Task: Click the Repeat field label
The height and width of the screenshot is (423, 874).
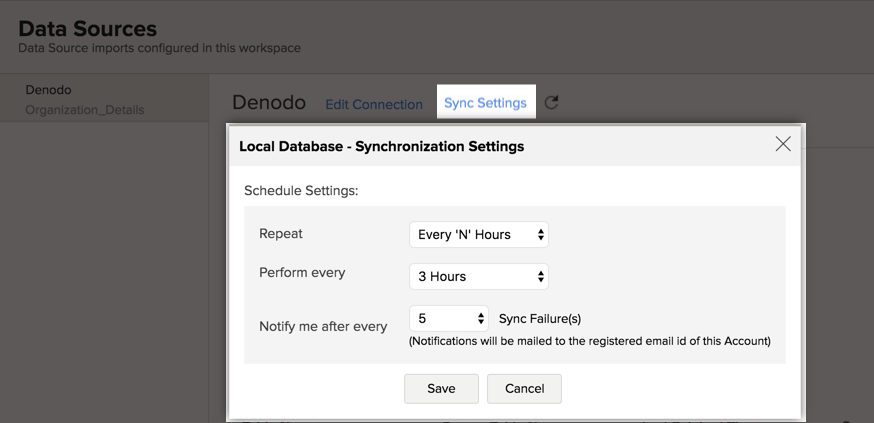Action: (x=281, y=234)
